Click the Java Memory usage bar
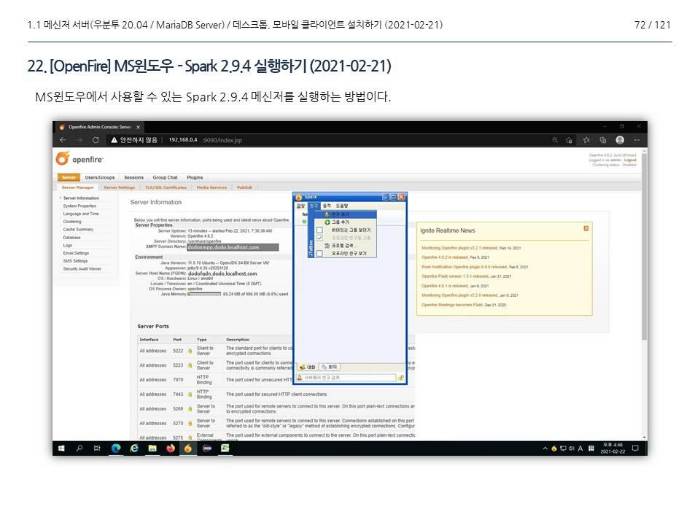700x525 pixels. click(x=204, y=294)
